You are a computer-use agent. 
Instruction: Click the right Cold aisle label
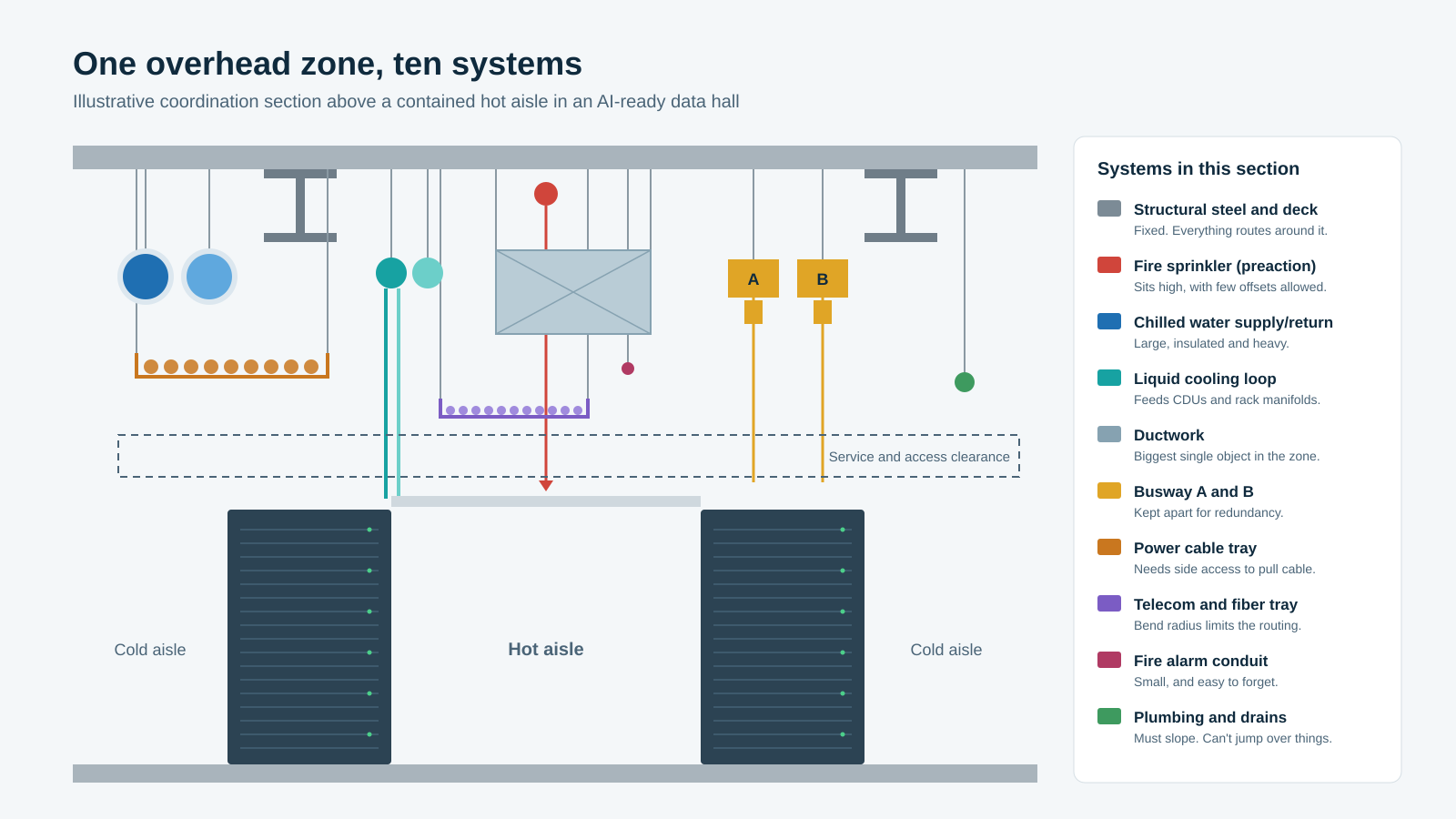click(946, 650)
